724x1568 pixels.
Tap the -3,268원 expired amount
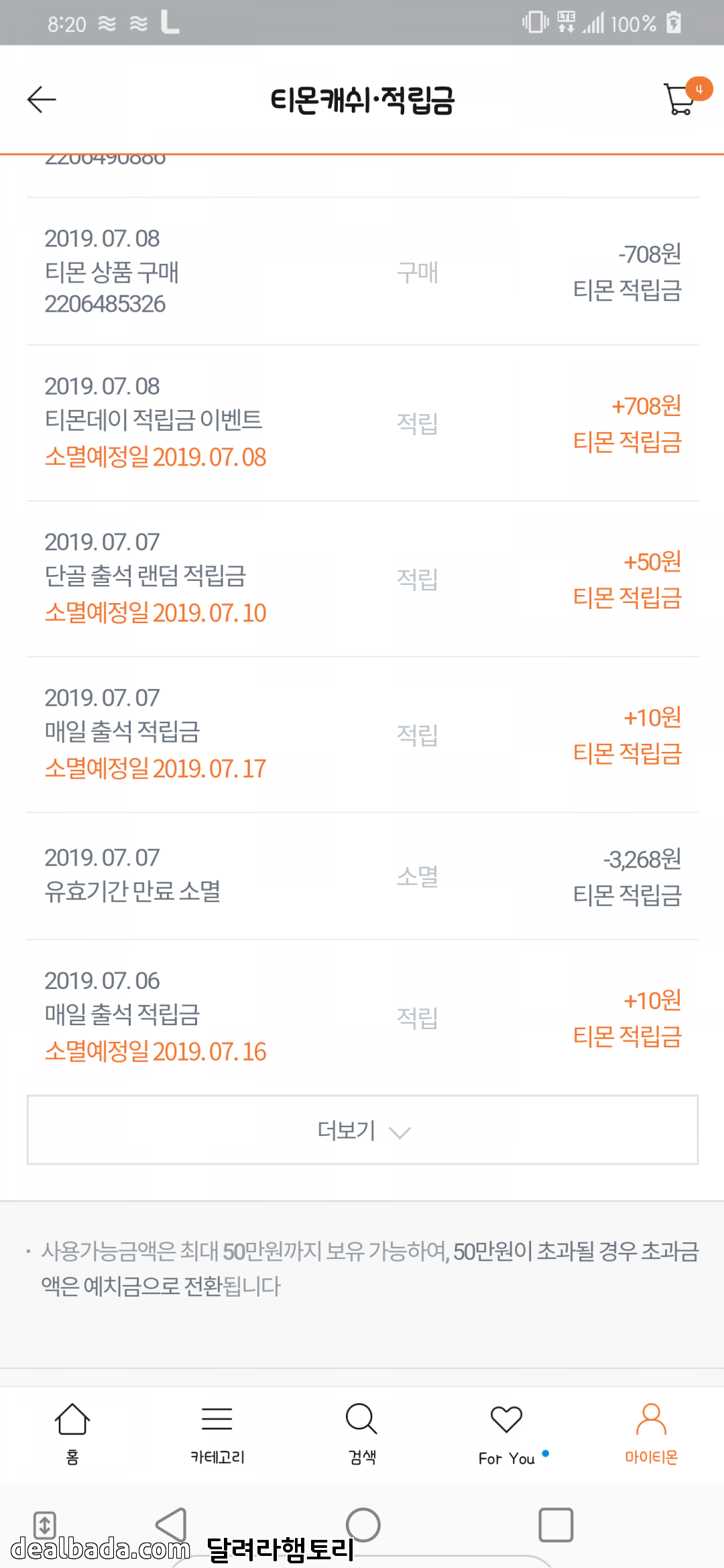642,859
